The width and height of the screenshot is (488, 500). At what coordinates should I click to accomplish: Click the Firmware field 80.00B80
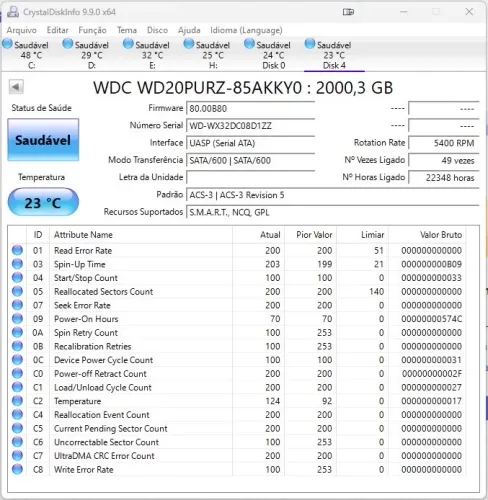pos(250,109)
